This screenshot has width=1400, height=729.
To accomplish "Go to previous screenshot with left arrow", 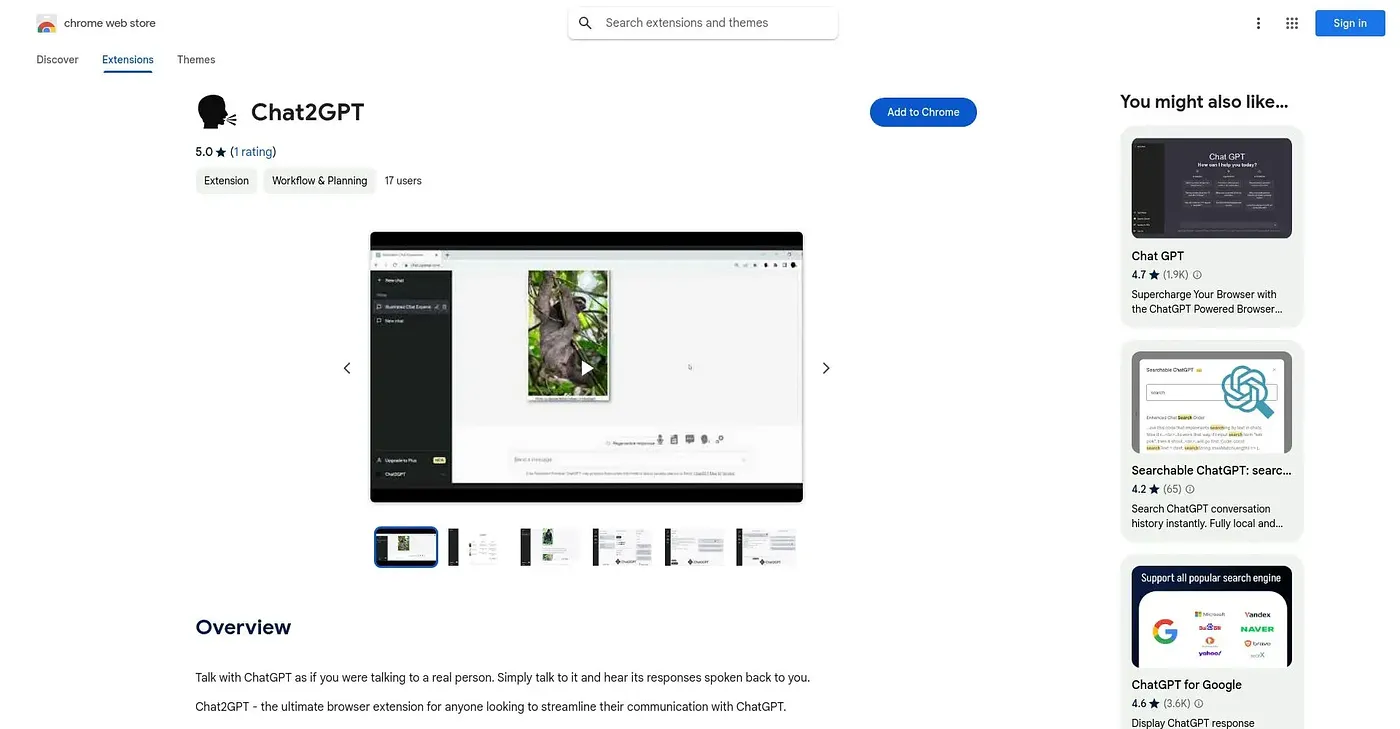I will coord(347,368).
